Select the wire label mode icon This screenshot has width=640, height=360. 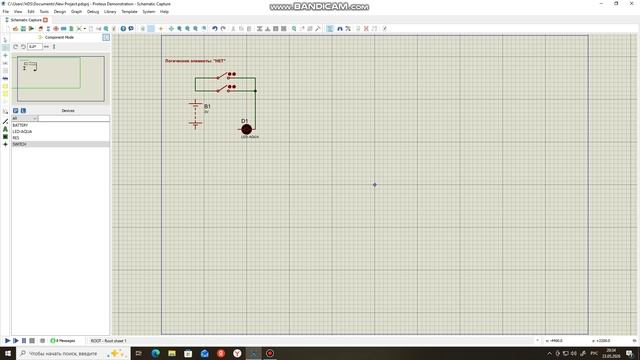click(5, 63)
